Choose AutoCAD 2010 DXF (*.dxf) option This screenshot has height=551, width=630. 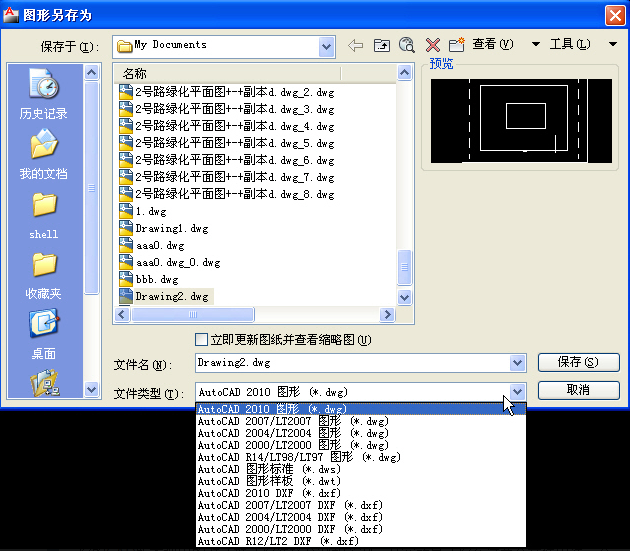pyautogui.click(x=360, y=493)
